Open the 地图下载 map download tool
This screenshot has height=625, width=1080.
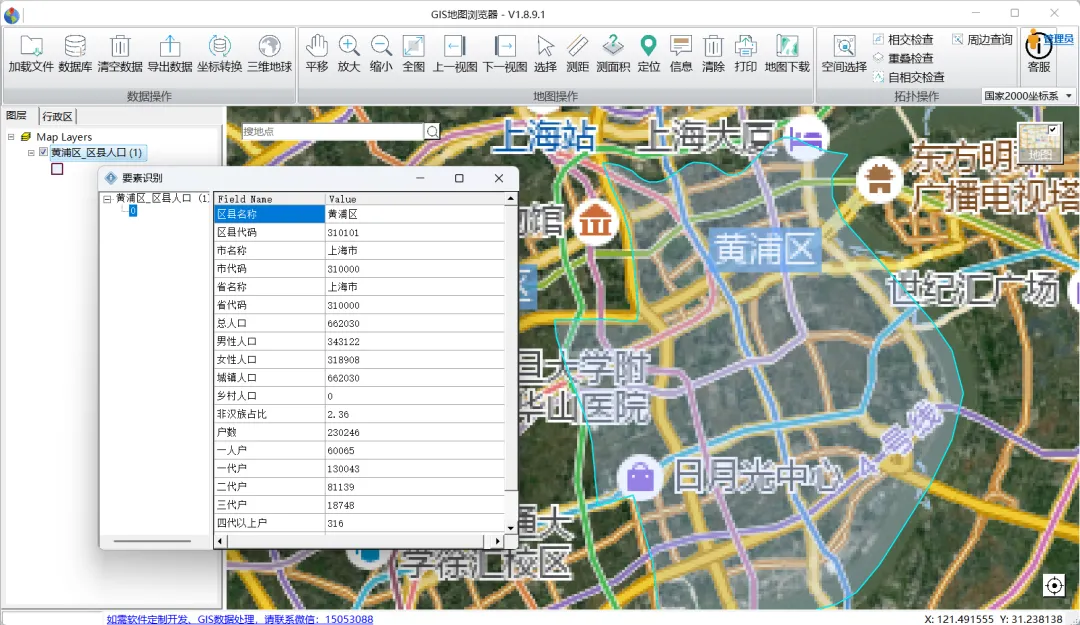pyautogui.click(x=787, y=47)
